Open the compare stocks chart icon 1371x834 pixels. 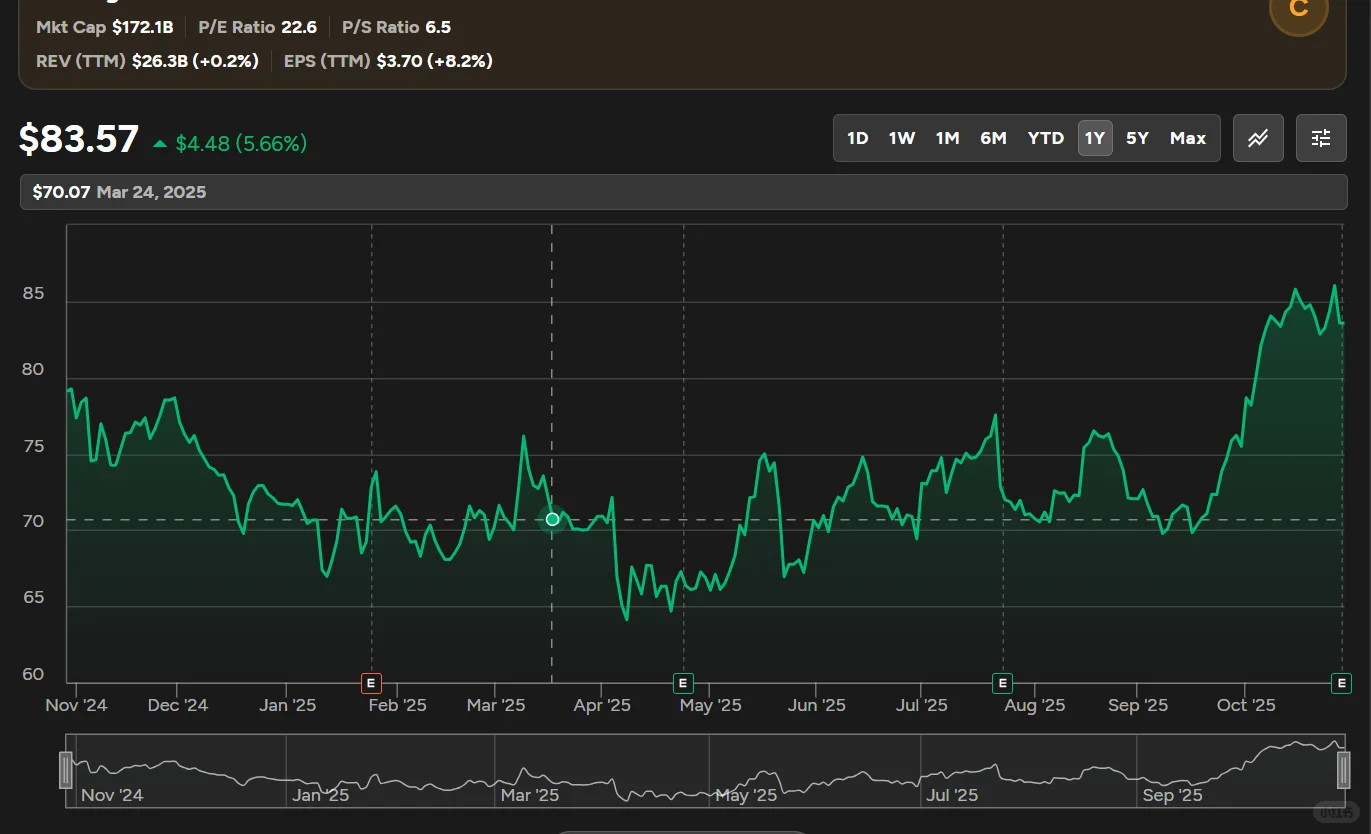point(1258,138)
